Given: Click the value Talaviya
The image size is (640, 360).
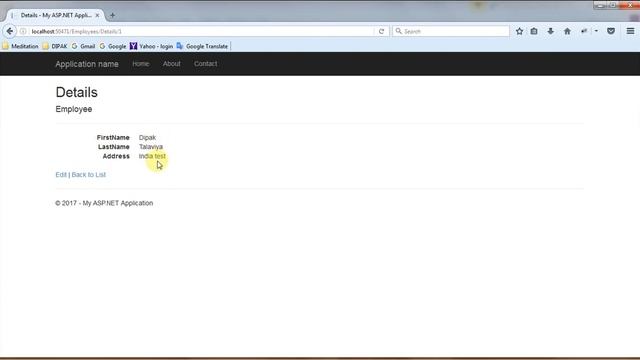Looking at the screenshot, I should pyautogui.click(x=151, y=147).
